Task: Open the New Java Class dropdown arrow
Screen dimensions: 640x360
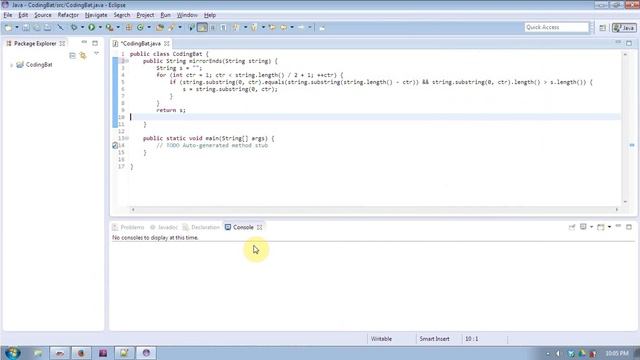Action: 149,27
